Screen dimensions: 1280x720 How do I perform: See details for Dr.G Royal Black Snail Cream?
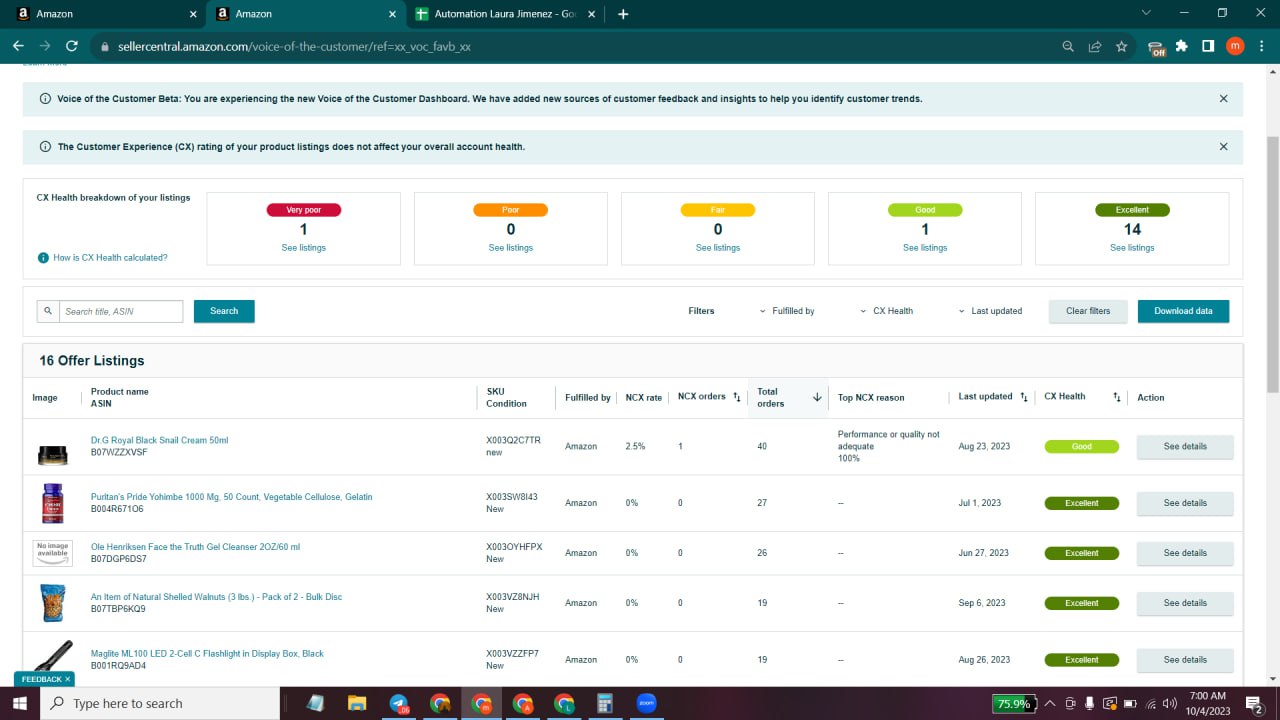coord(1185,447)
